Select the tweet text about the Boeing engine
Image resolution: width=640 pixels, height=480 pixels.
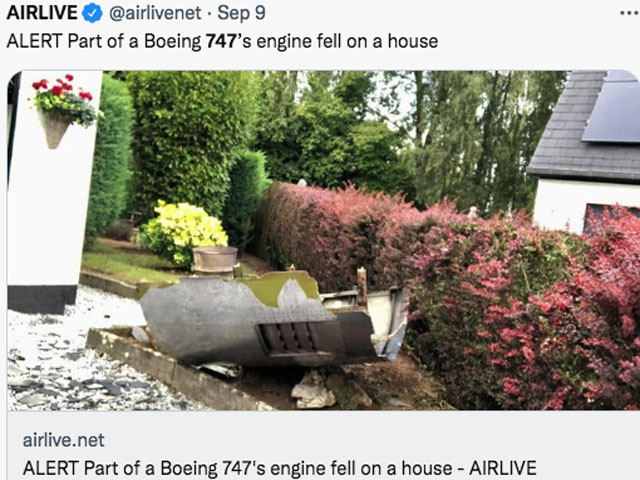click(x=222, y=41)
